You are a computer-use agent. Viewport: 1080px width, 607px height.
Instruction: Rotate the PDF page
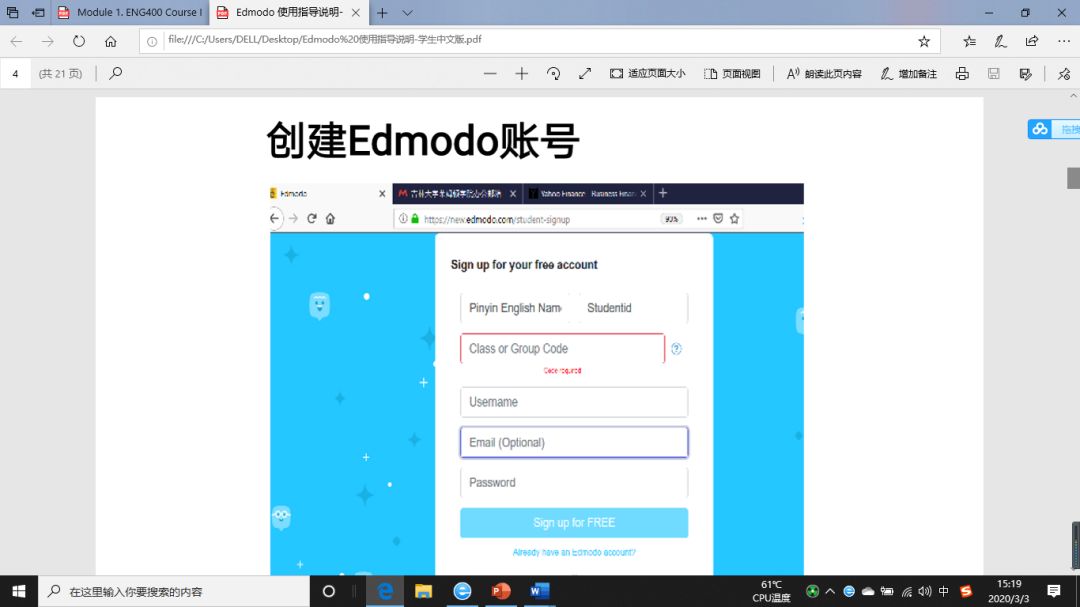[553, 74]
